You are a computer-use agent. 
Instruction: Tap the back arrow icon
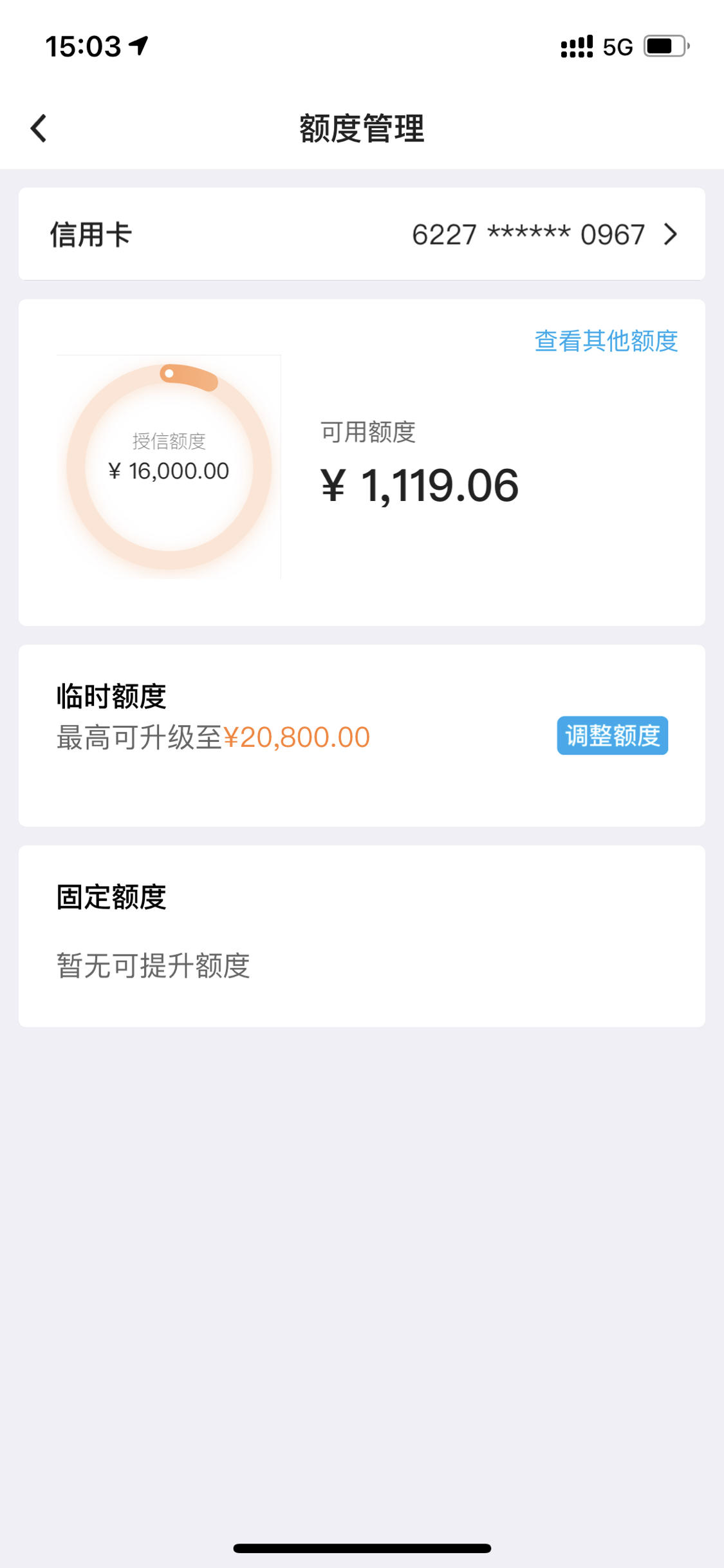39,128
